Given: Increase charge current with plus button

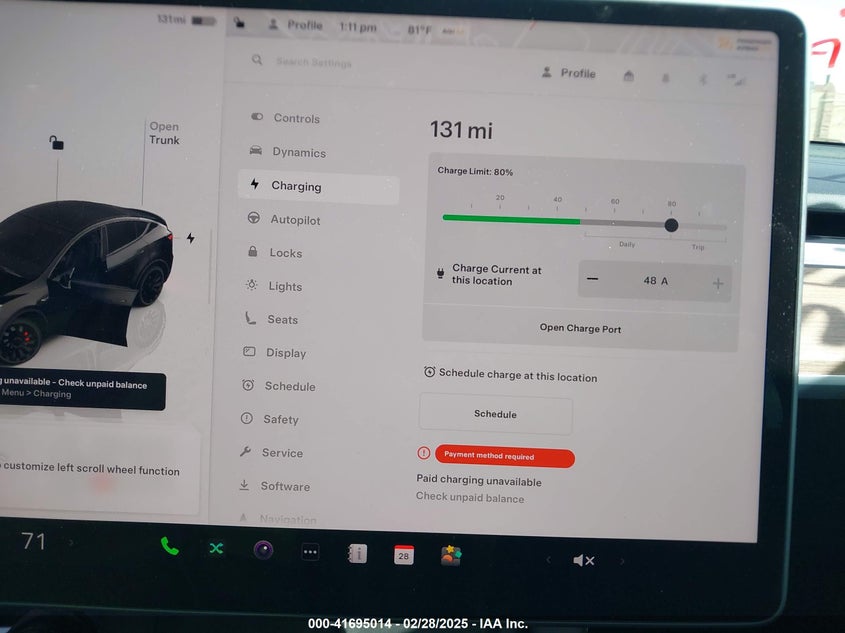Looking at the screenshot, I should pos(717,283).
